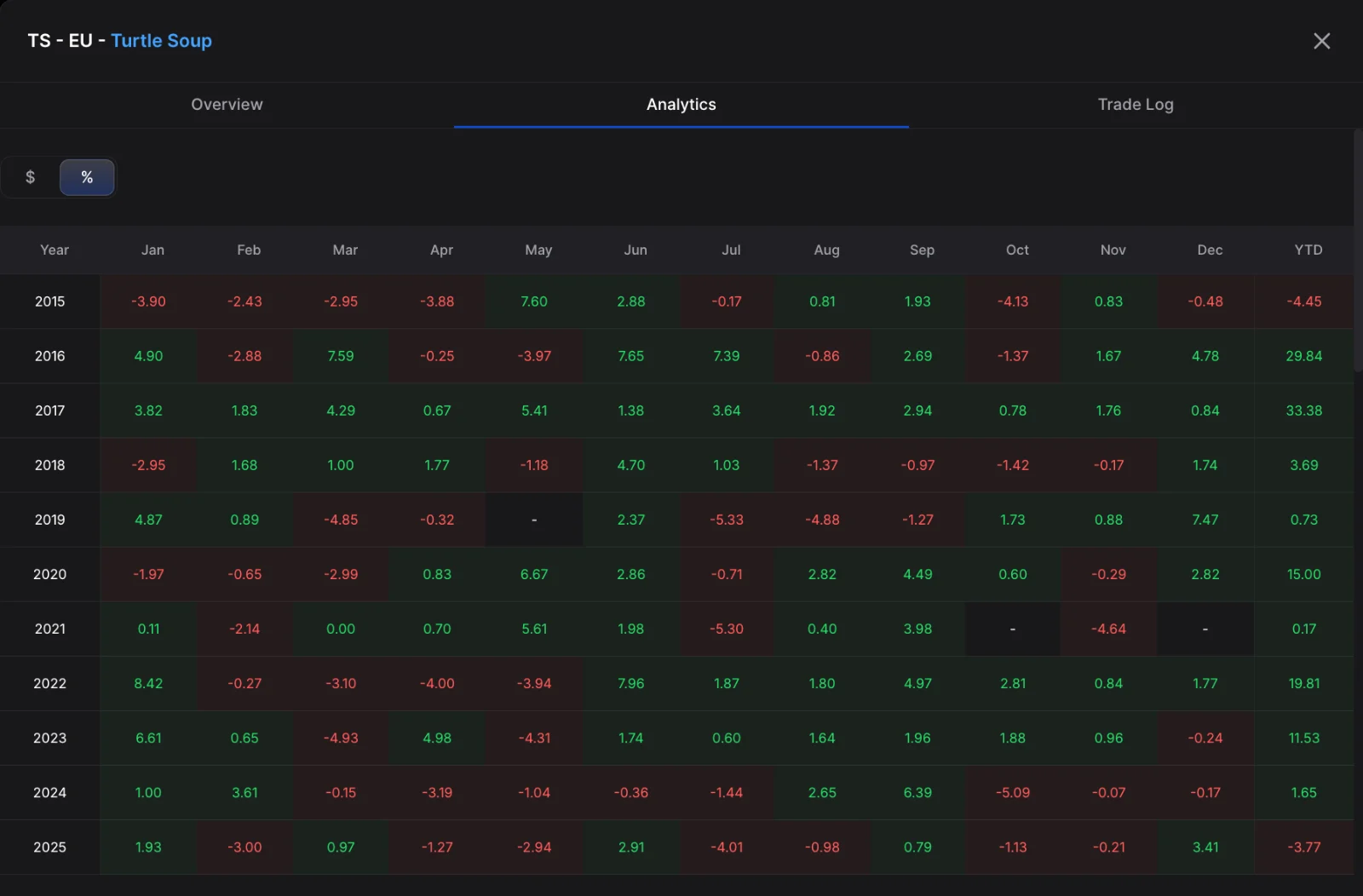Select the 2019 year row label
The image size is (1363, 896).
click(x=49, y=520)
